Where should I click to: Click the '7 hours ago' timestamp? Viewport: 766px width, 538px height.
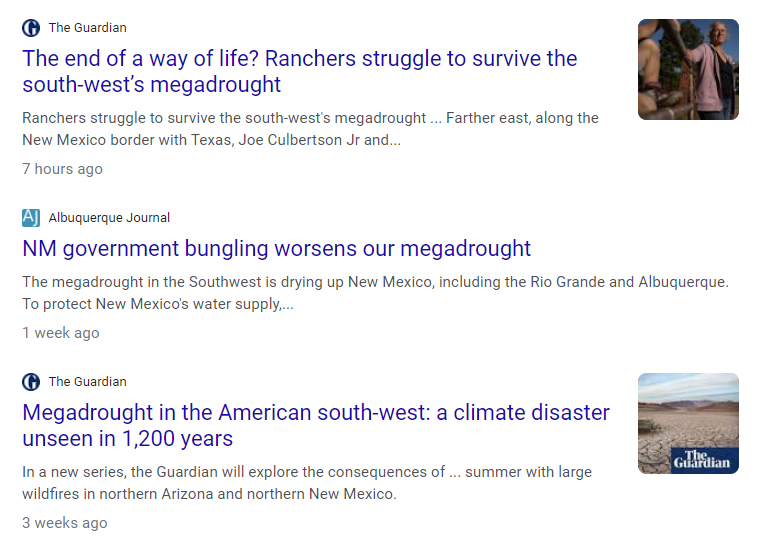click(x=63, y=169)
